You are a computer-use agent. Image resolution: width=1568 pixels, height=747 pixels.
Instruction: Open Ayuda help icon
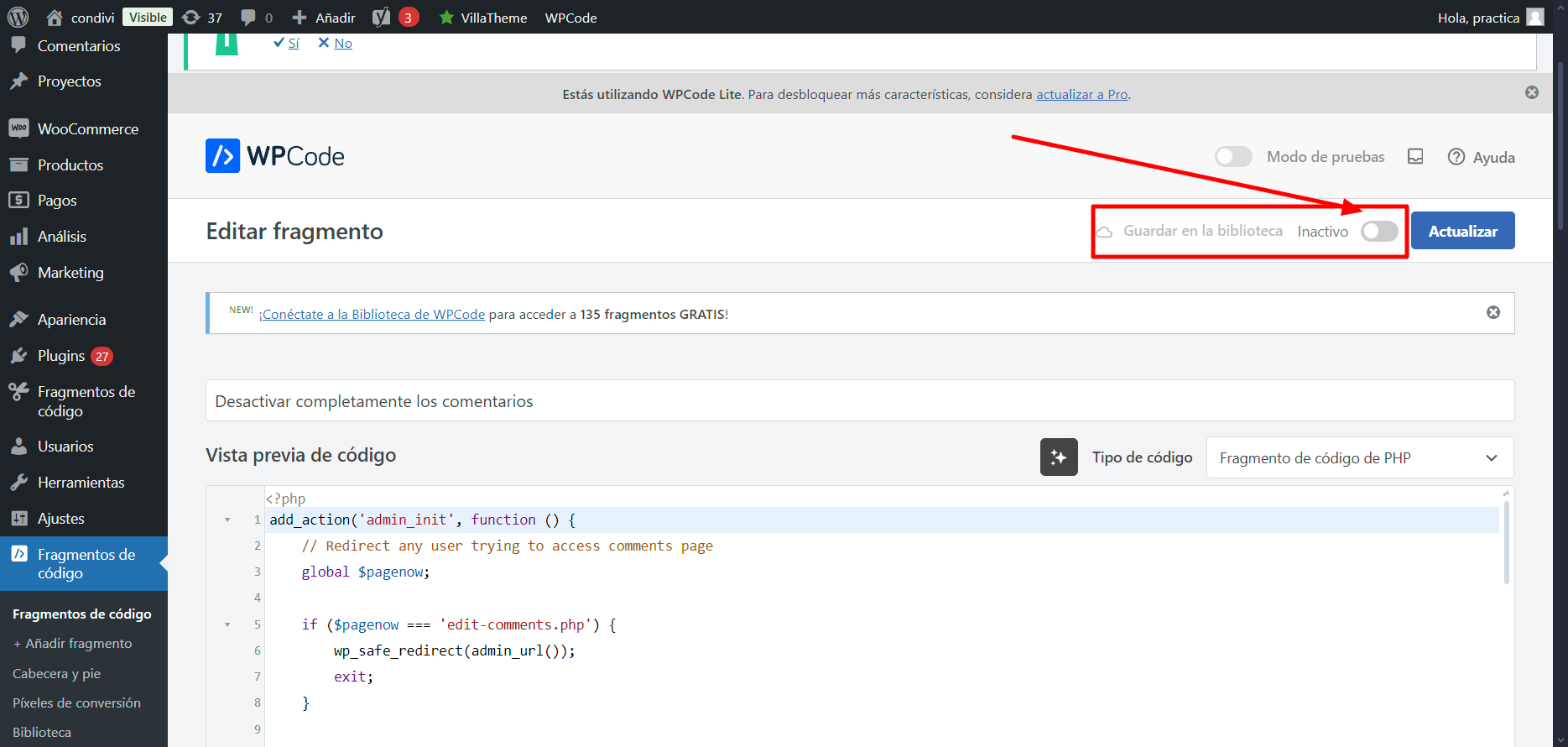click(x=1482, y=157)
